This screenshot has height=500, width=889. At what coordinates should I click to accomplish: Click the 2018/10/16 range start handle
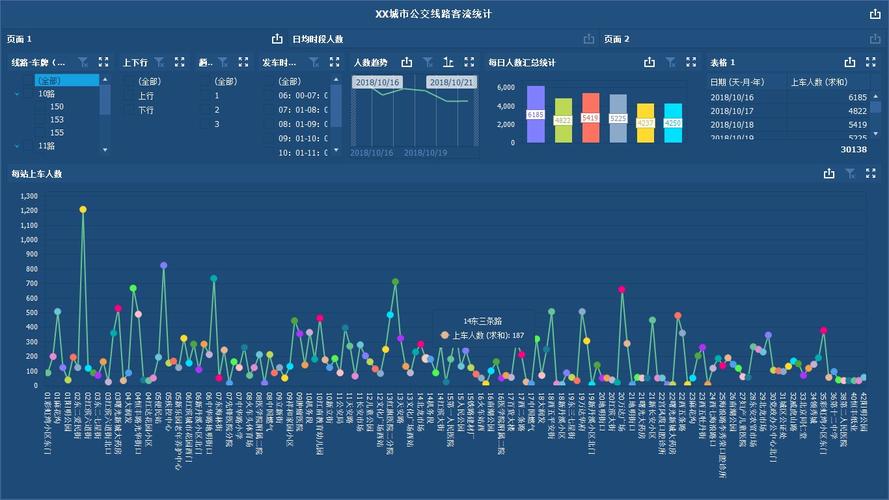pos(377,82)
